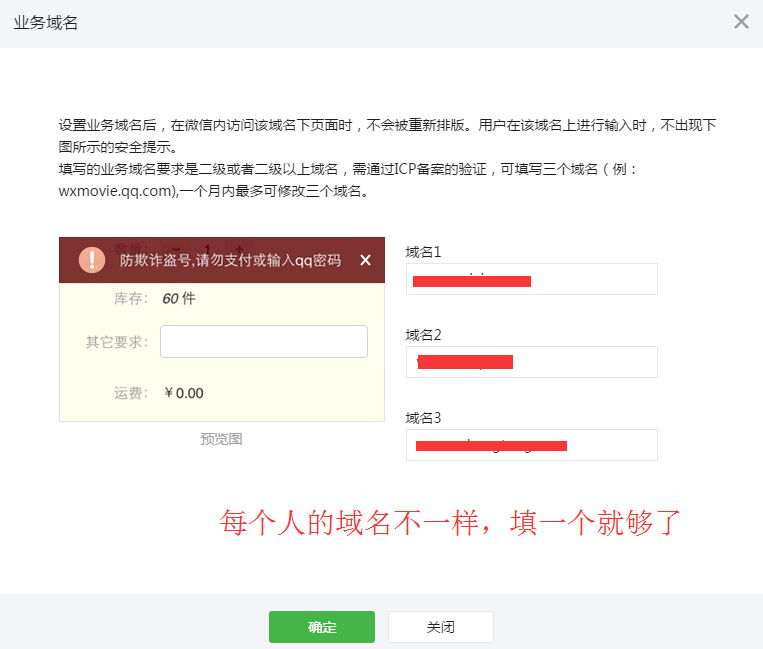Click the minus quantity stepper in the preview
Viewport: 763px width, 649px height.
pos(175,248)
